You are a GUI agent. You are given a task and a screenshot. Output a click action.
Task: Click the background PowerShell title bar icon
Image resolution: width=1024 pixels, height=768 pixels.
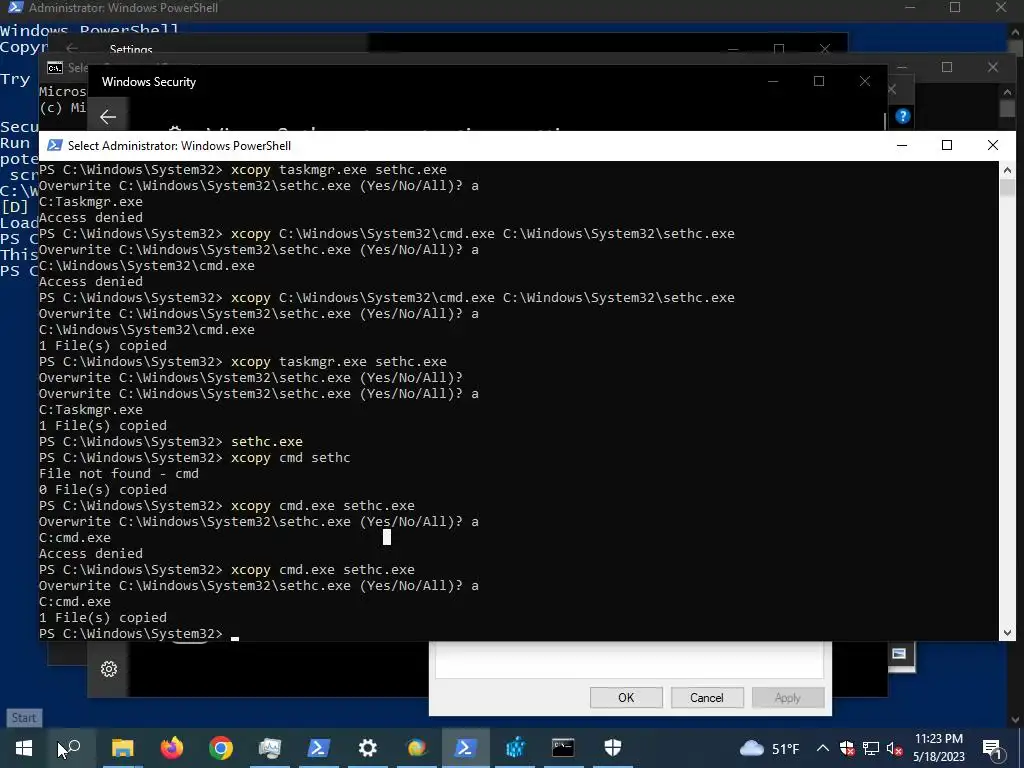(15, 8)
